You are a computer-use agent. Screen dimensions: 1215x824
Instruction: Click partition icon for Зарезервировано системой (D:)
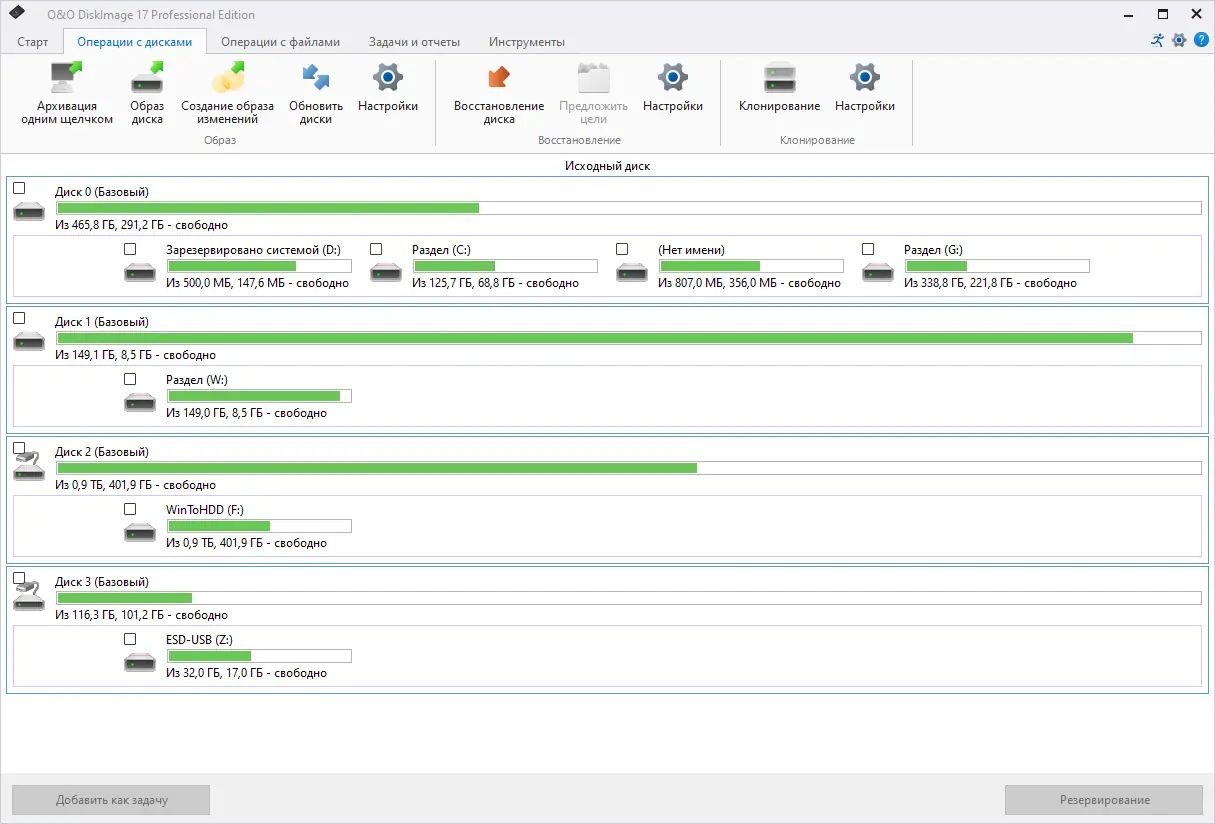[140, 271]
